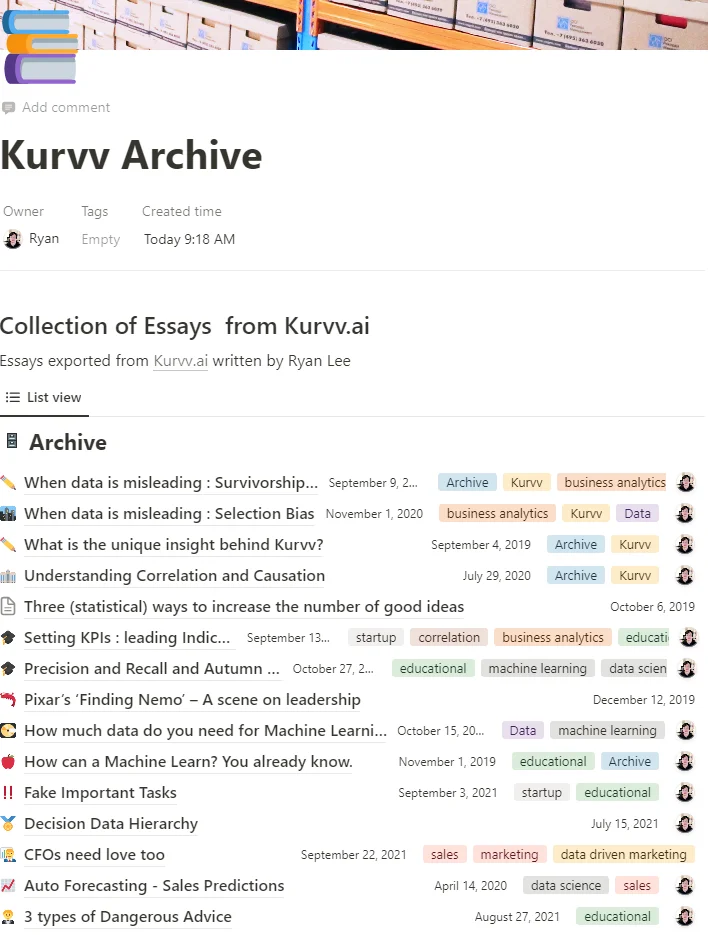Click emoji icon beside How much data essay
The height and width of the screenshot is (935, 708).
click(8, 730)
